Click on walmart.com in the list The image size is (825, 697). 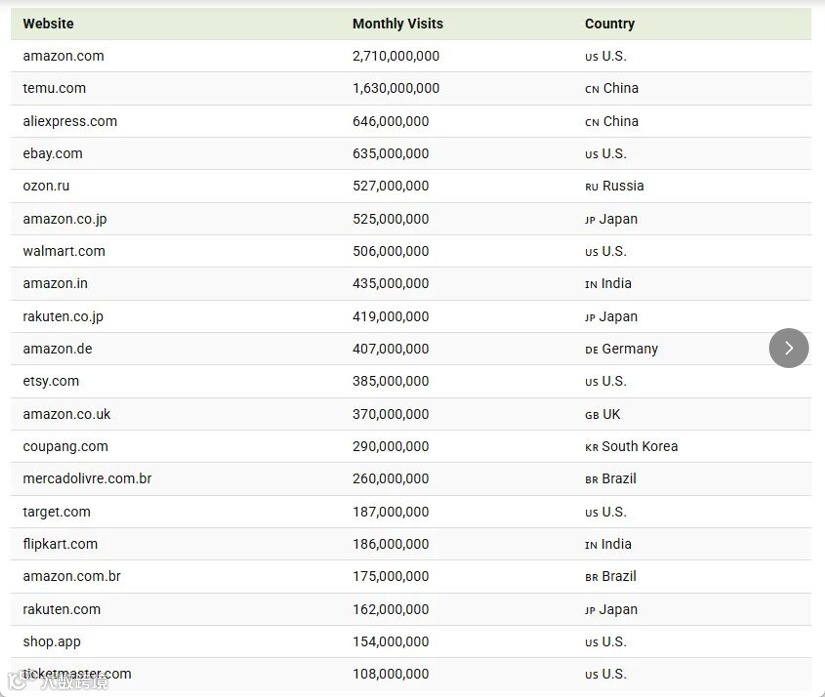click(64, 251)
